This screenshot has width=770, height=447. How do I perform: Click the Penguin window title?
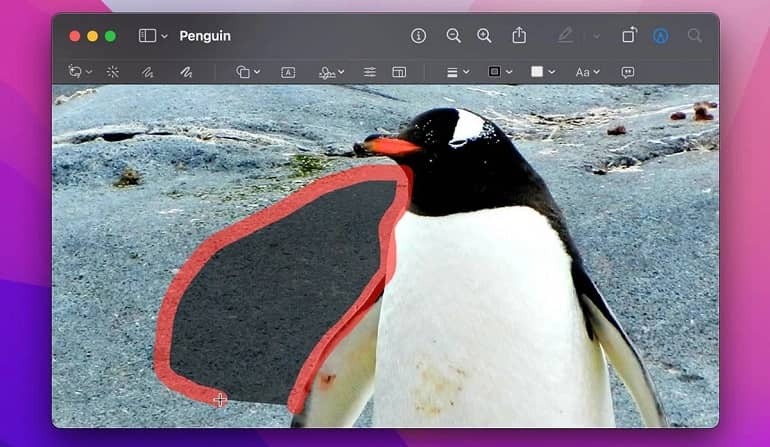click(x=205, y=35)
